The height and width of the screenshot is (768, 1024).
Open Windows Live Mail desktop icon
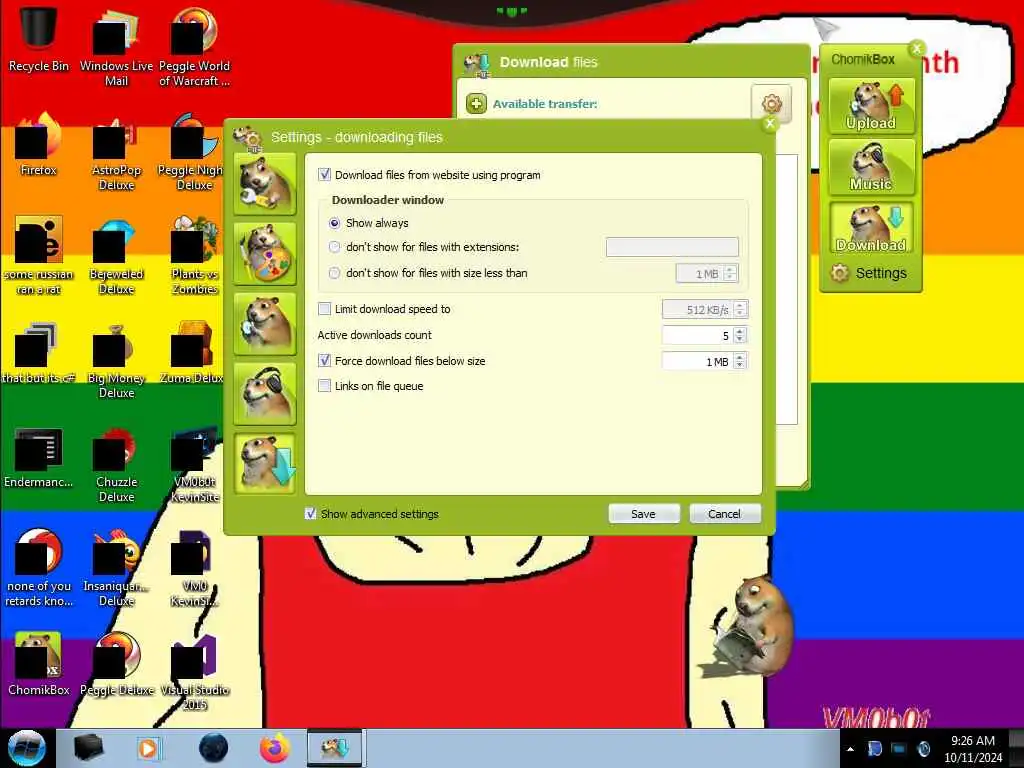pyautogui.click(x=116, y=46)
